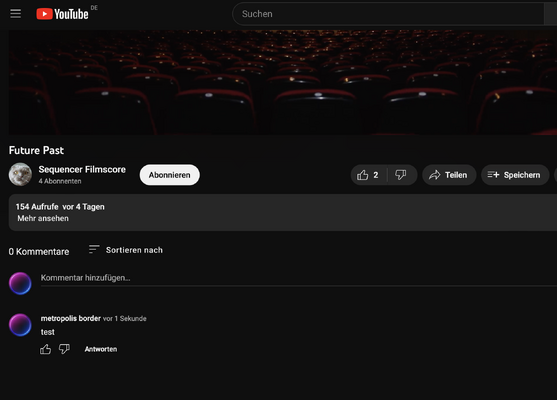Viewport: 557px width, 400px height.
Task: Open the Sortieren nach dropdown
Action: click(x=125, y=250)
